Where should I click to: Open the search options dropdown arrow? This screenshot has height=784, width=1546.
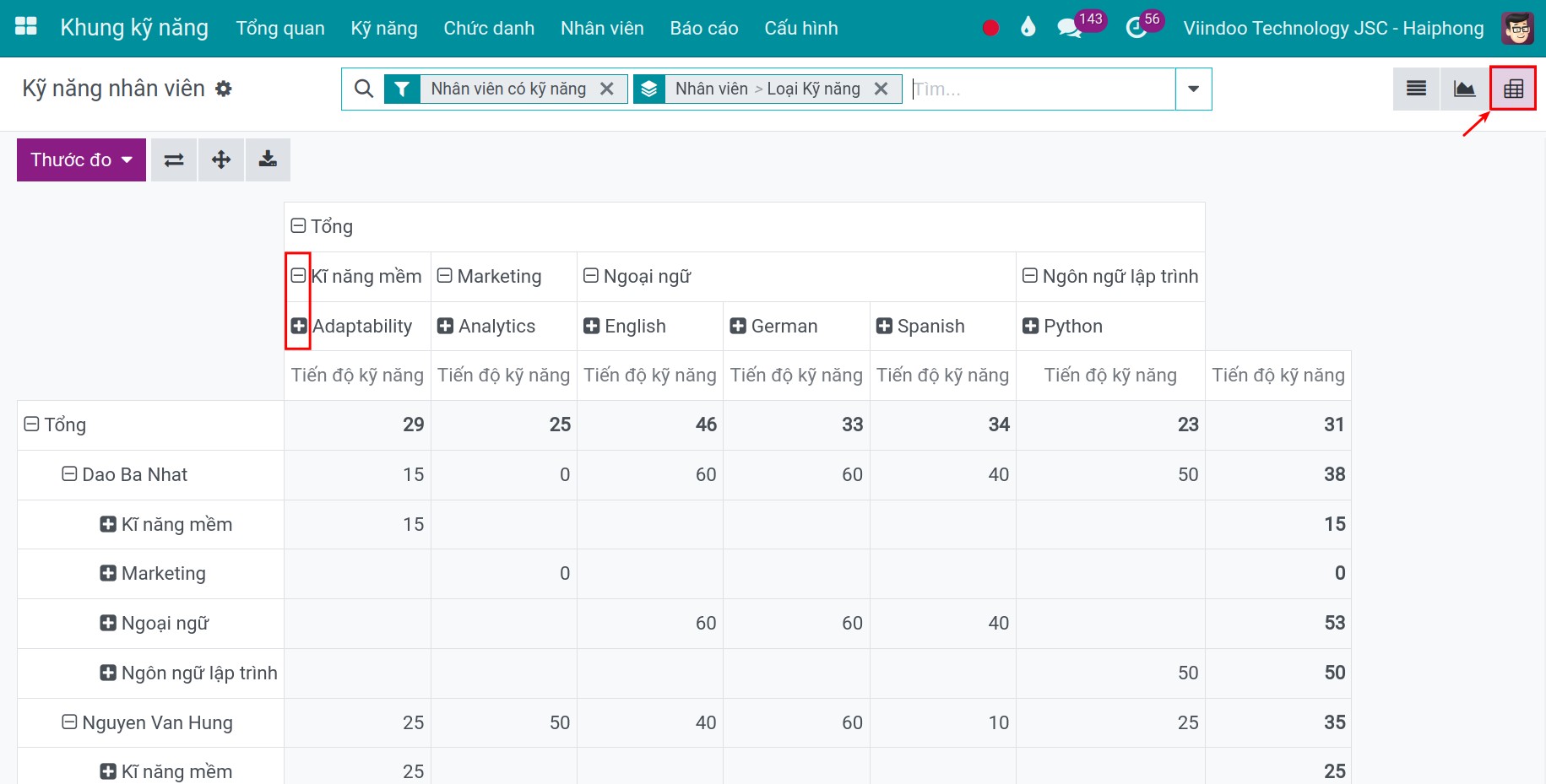point(1193,89)
